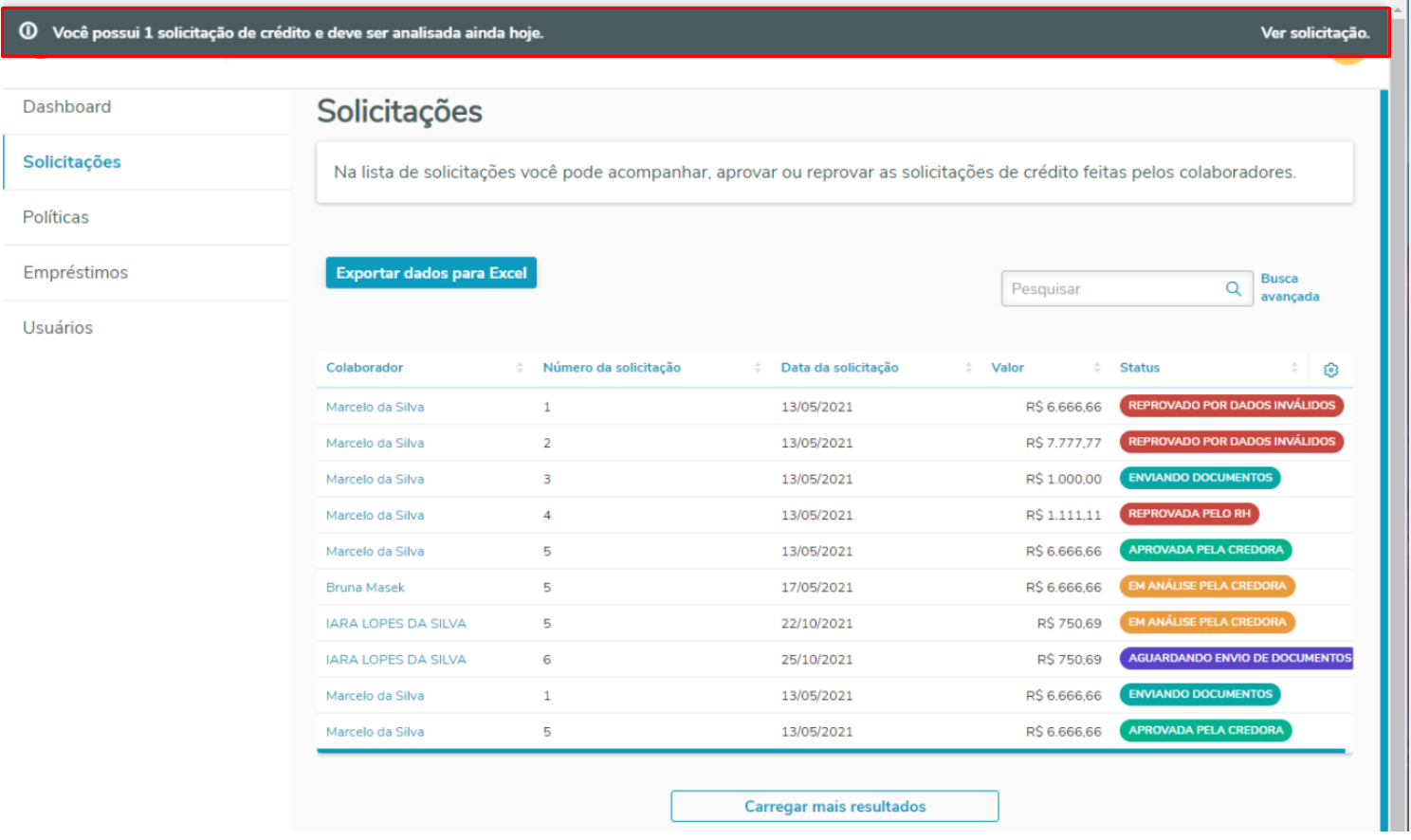This screenshot has height=840, width=1411.
Task: Sort by Status using its sort arrows
Action: (1294, 368)
